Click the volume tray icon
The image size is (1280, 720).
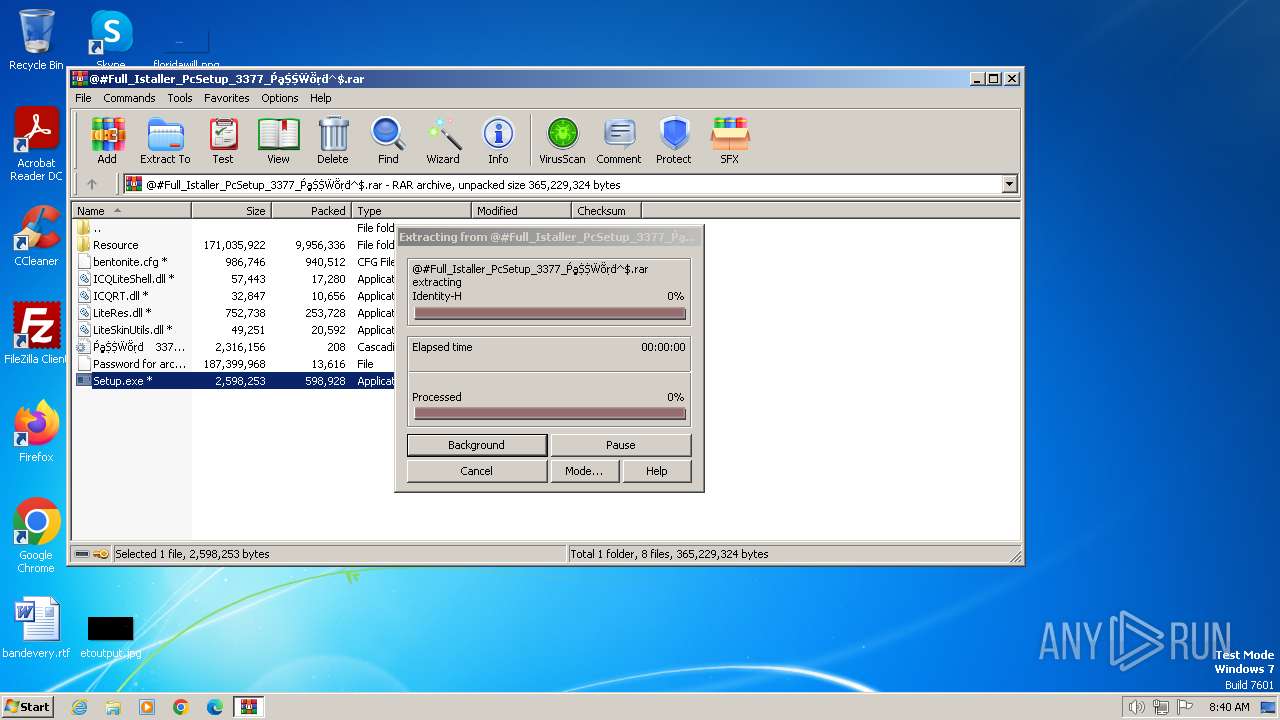[x=1136, y=707]
